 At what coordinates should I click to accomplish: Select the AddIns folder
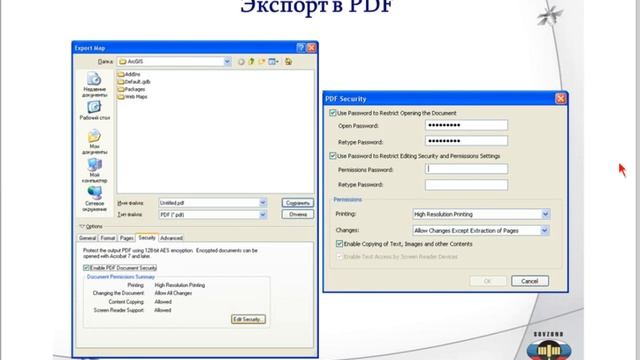(x=129, y=74)
